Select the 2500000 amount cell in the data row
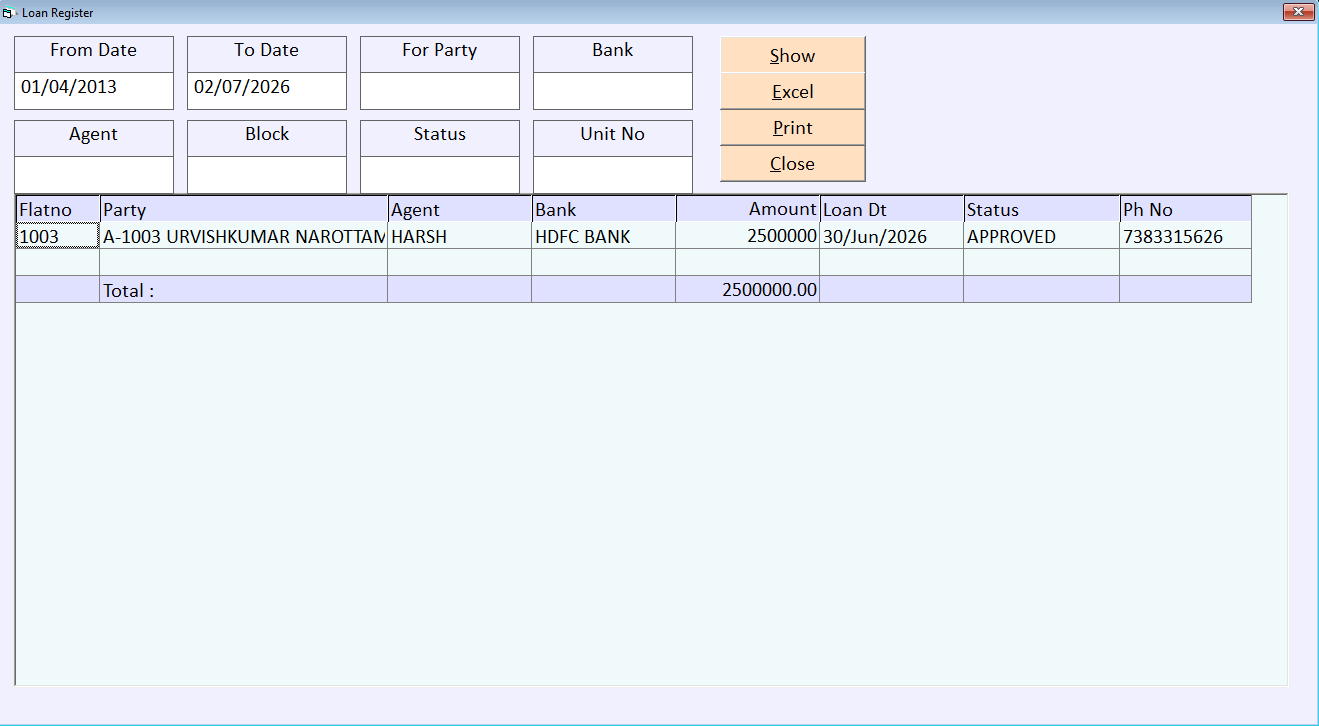Image resolution: width=1319 pixels, height=726 pixels. [748, 236]
